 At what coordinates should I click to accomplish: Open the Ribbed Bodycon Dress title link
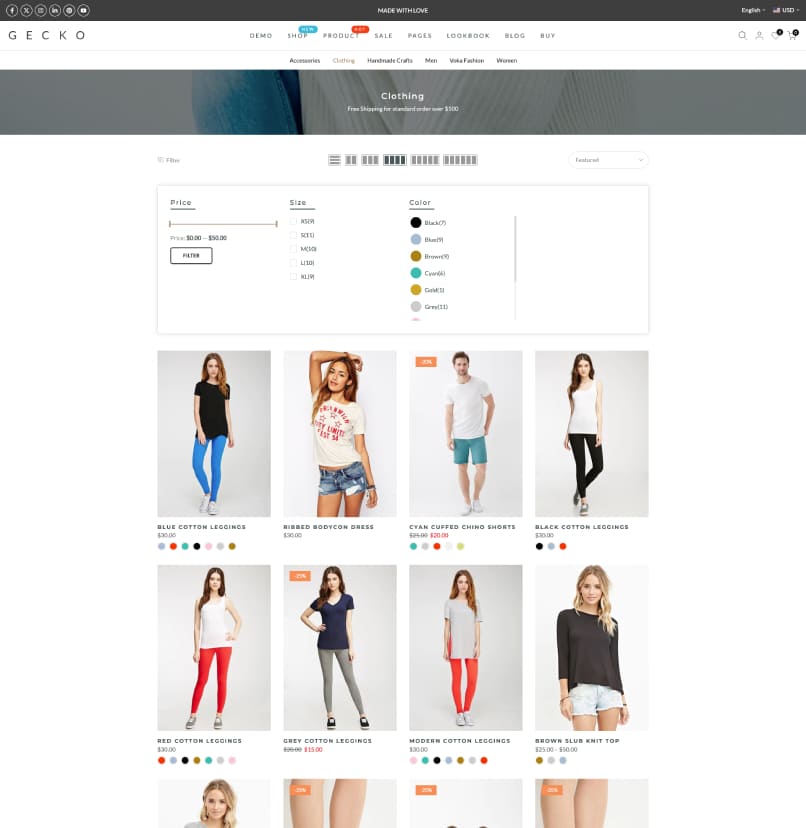[x=329, y=527]
